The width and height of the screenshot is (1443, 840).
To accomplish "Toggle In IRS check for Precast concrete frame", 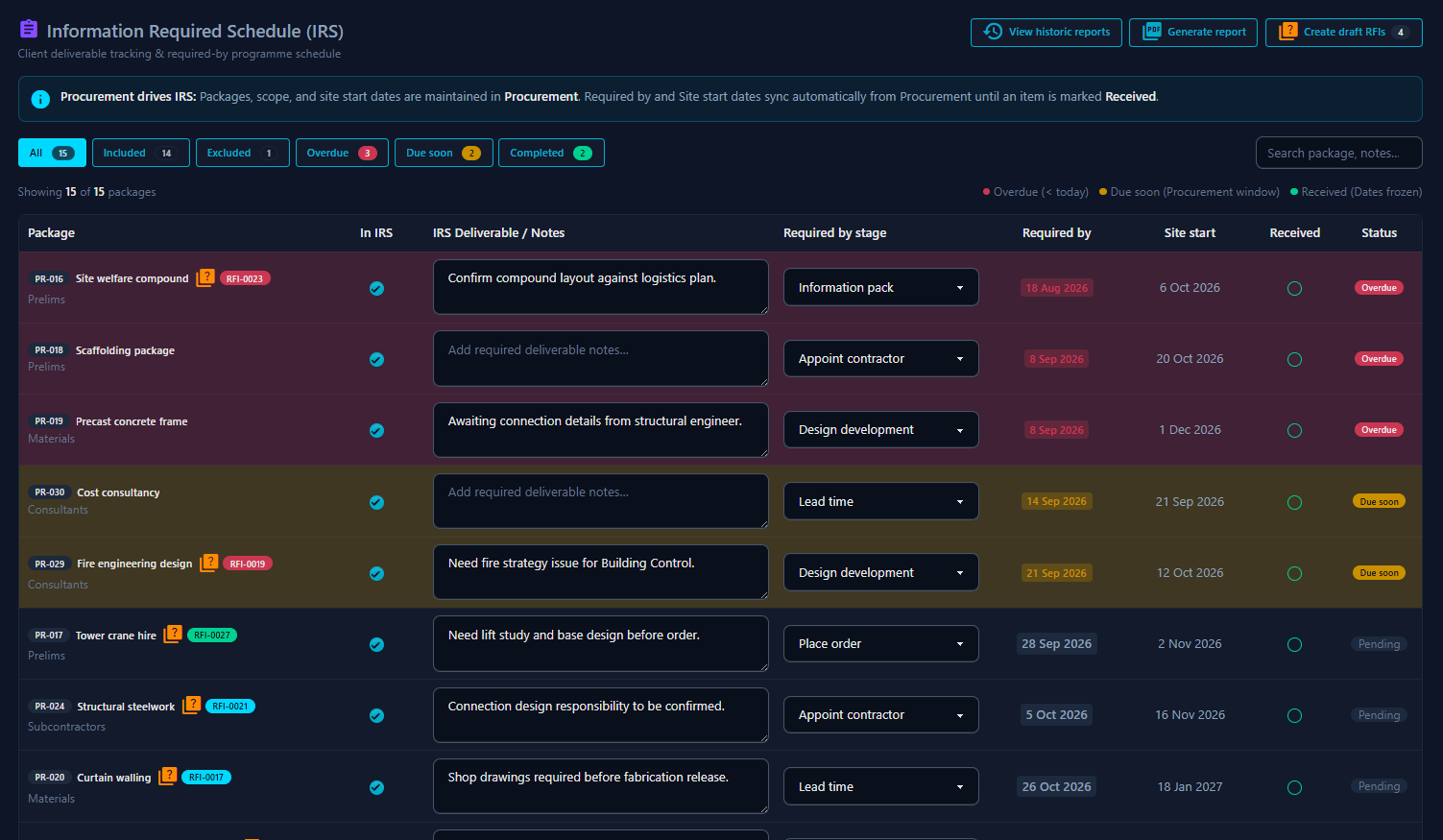I will tap(376, 430).
